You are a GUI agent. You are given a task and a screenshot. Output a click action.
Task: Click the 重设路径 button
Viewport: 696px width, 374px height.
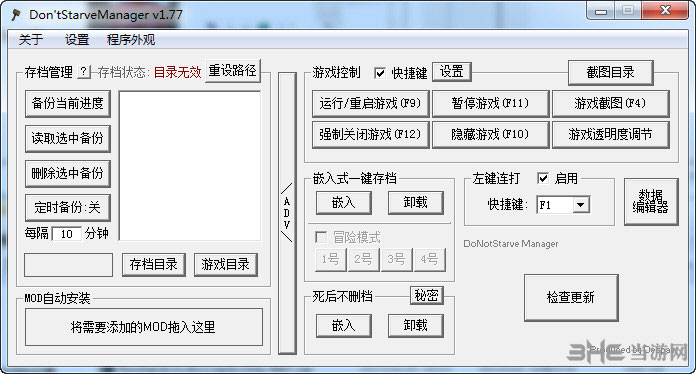pyautogui.click(x=233, y=71)
